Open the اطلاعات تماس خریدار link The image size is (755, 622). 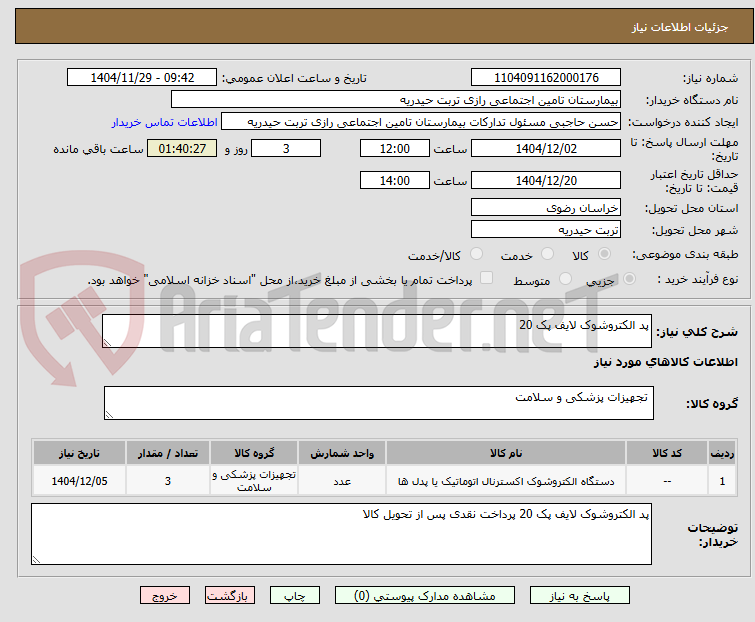(165, 122)
